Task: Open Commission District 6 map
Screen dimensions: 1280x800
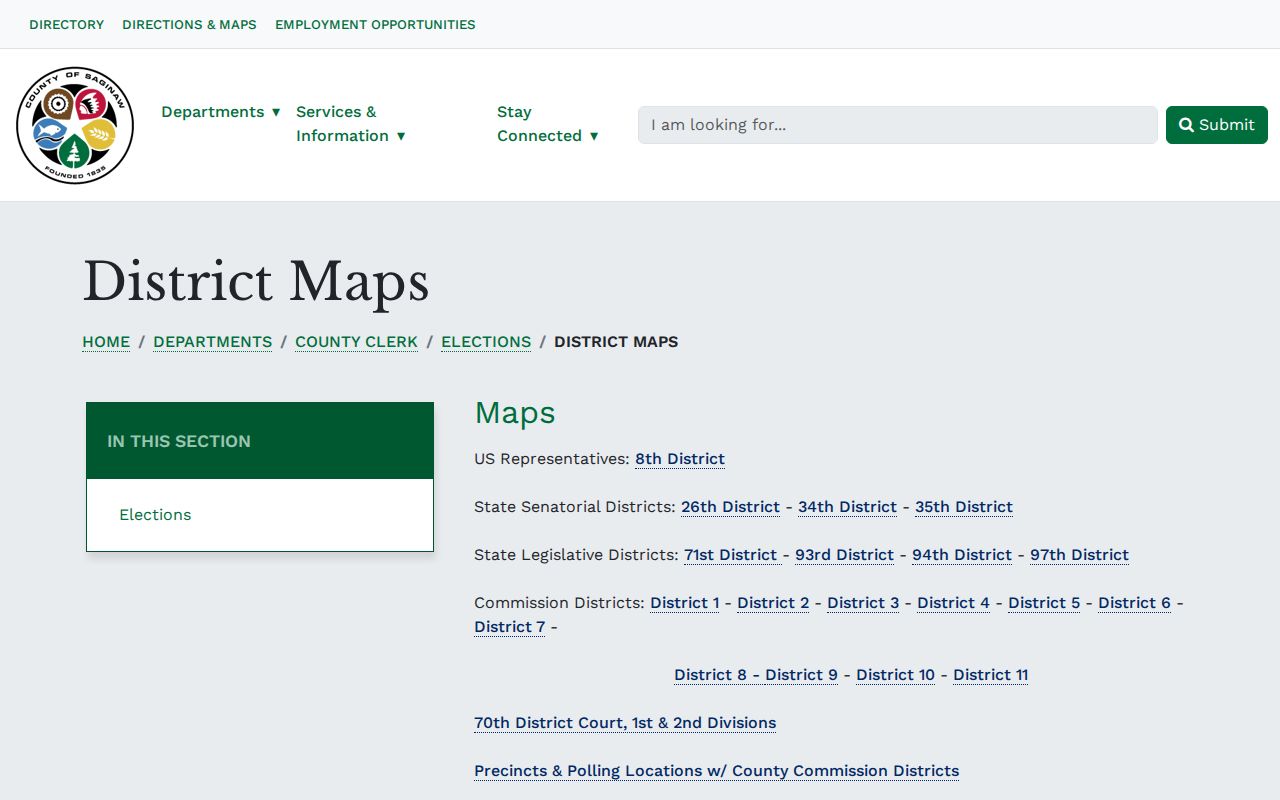Action: coord(1134,603)
